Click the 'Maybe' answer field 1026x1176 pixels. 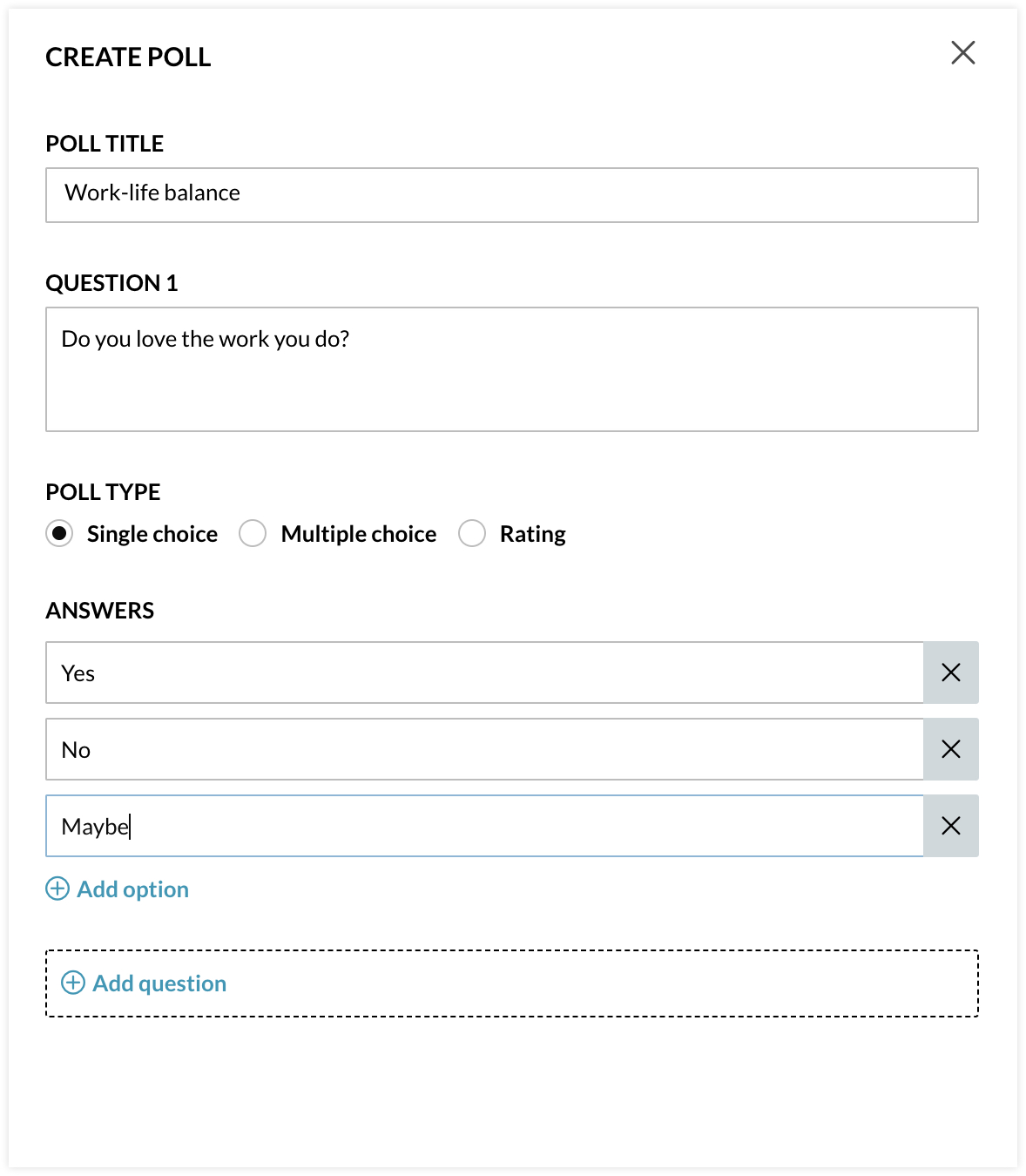484,826
